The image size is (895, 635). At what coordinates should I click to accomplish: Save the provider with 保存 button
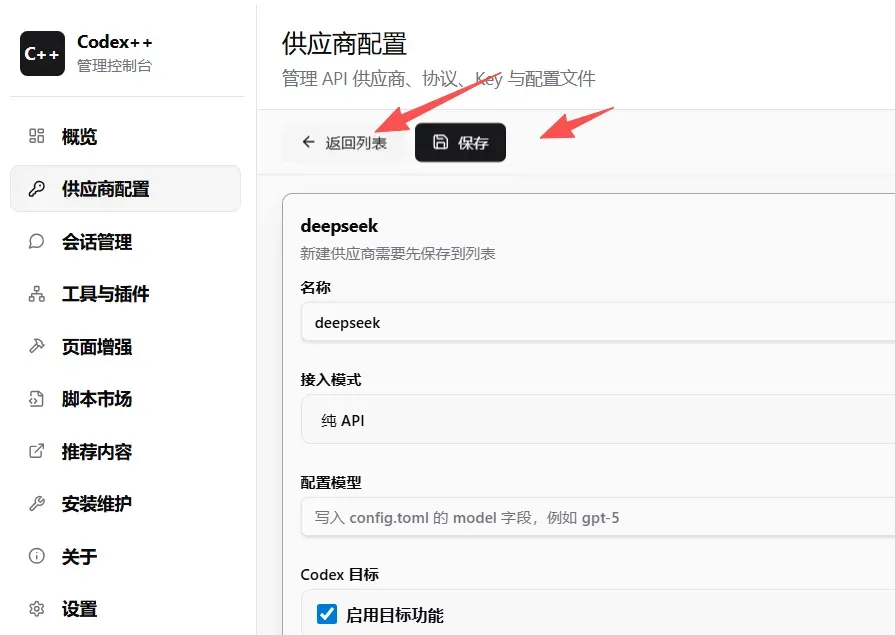click(x=460, y=142)
